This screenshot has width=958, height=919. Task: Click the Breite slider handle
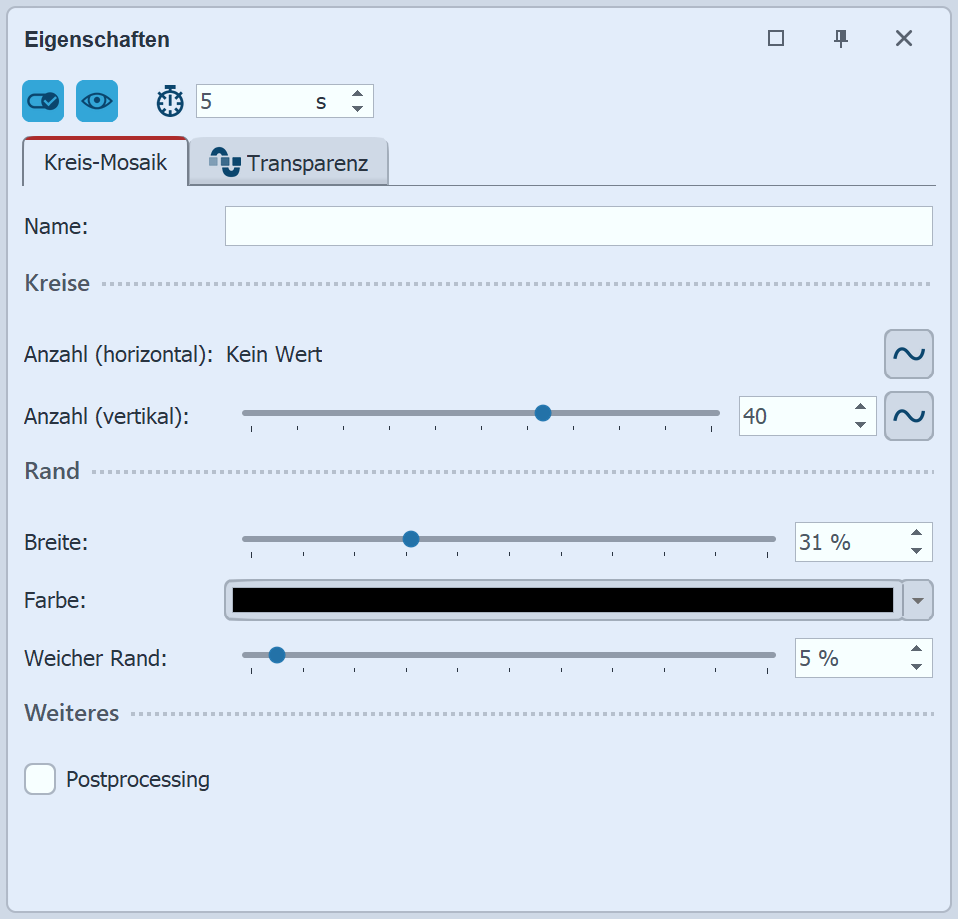click(x=410, y=539)
